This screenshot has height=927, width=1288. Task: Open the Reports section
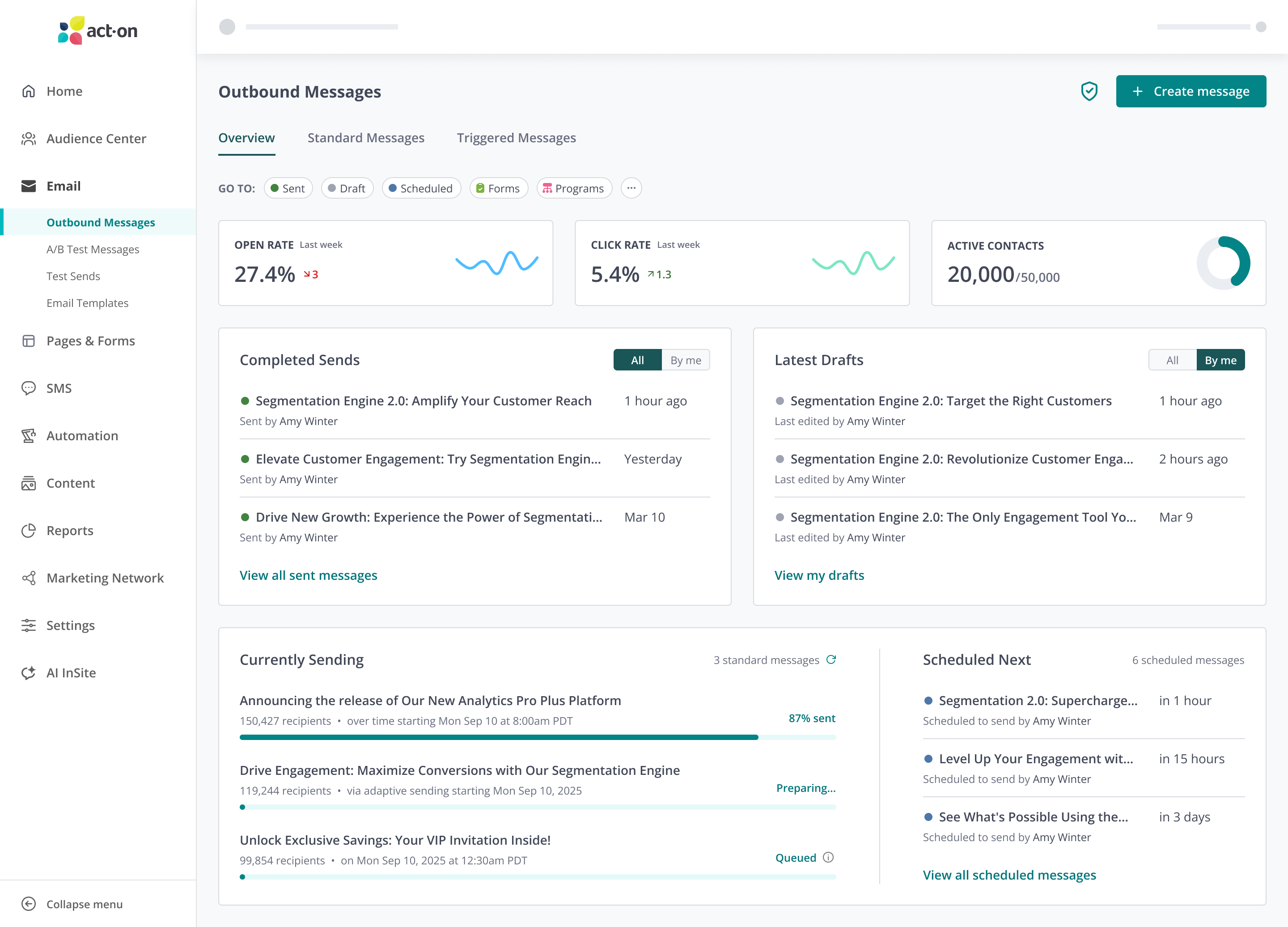[x=57, y=531]
